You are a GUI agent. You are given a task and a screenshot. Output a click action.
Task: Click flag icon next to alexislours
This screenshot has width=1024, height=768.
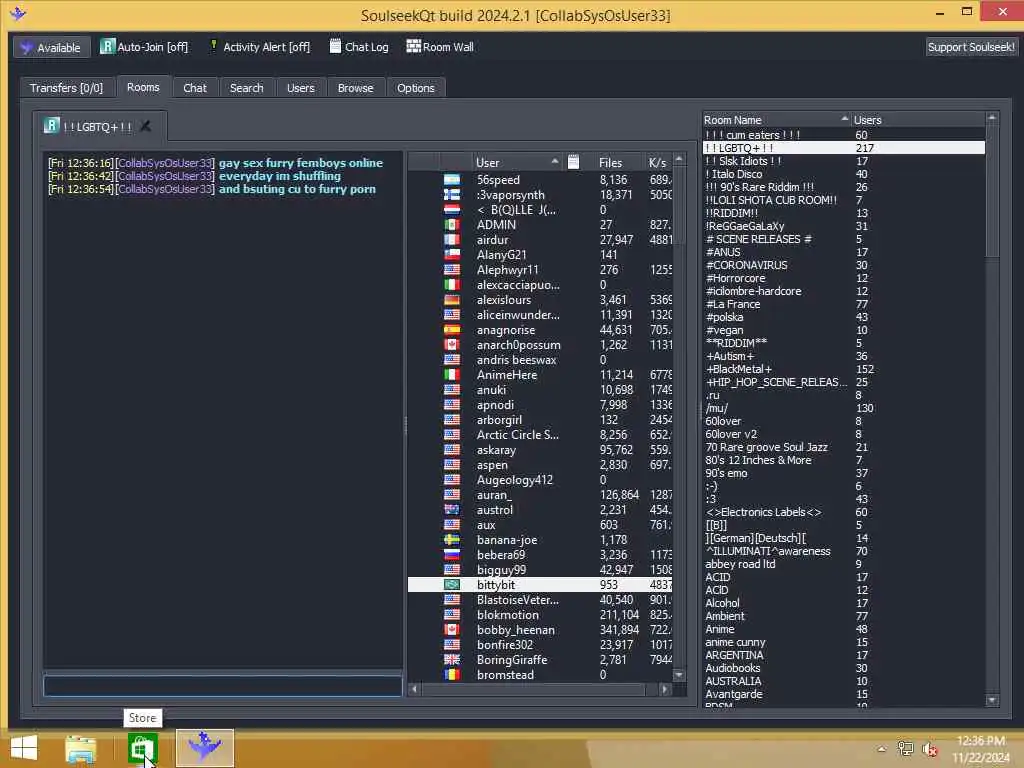pyautogui.click(x=452, y=300)
